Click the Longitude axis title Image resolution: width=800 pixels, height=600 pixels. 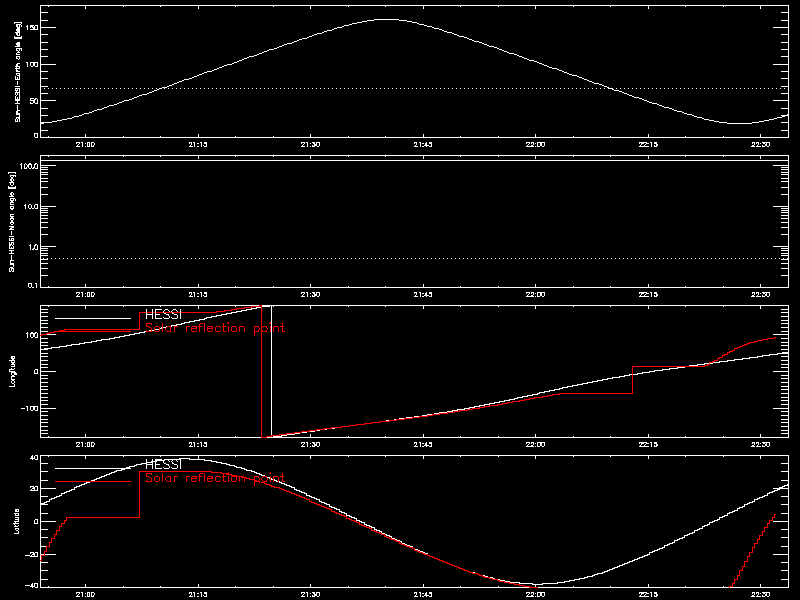pos(12,371)
